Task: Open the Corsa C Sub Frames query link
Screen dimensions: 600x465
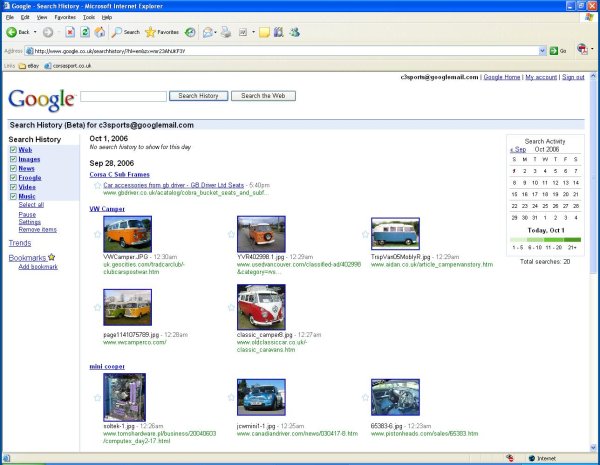Action: [119, 175]
